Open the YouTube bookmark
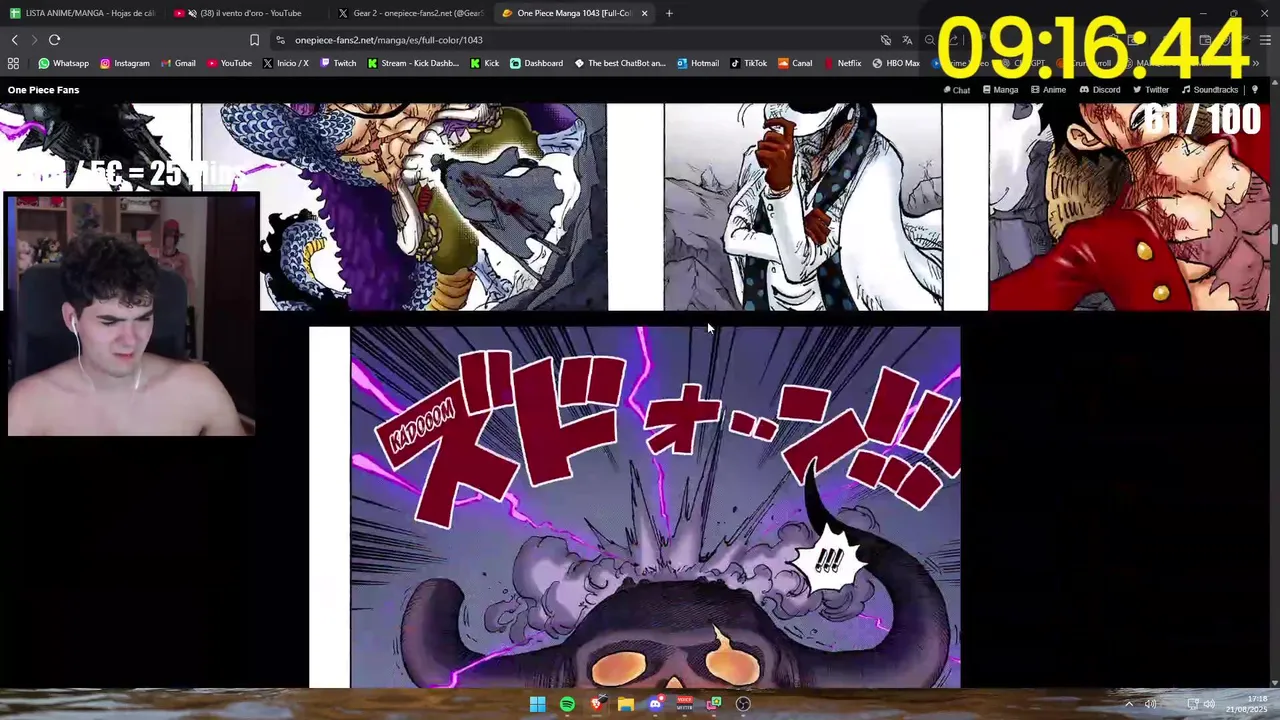The height and width of the screenshot is (720, 1280). [229, 63]
